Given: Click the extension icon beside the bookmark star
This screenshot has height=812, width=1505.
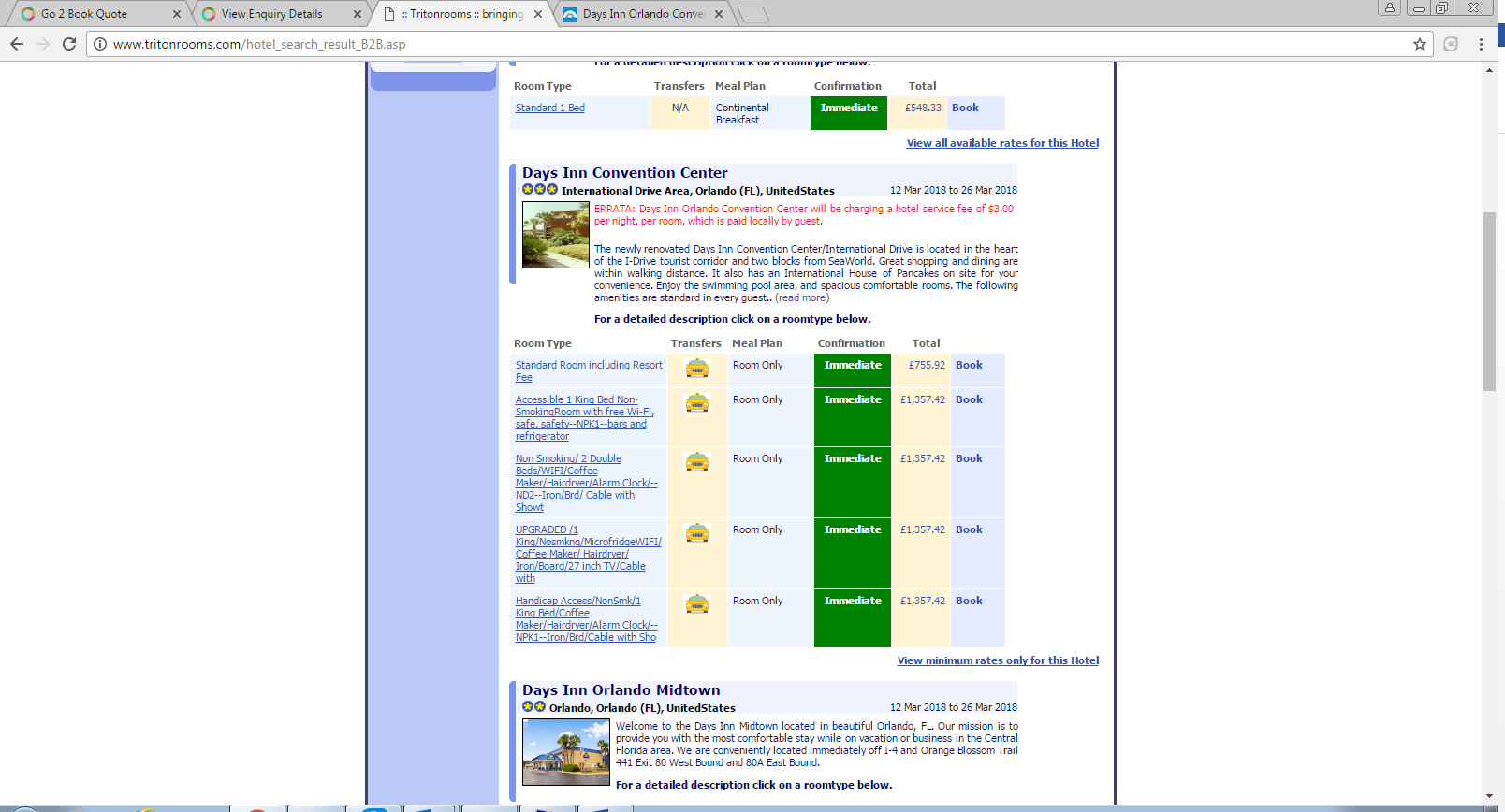Looking at the screenshot, I should click(x=1451, y=44).
